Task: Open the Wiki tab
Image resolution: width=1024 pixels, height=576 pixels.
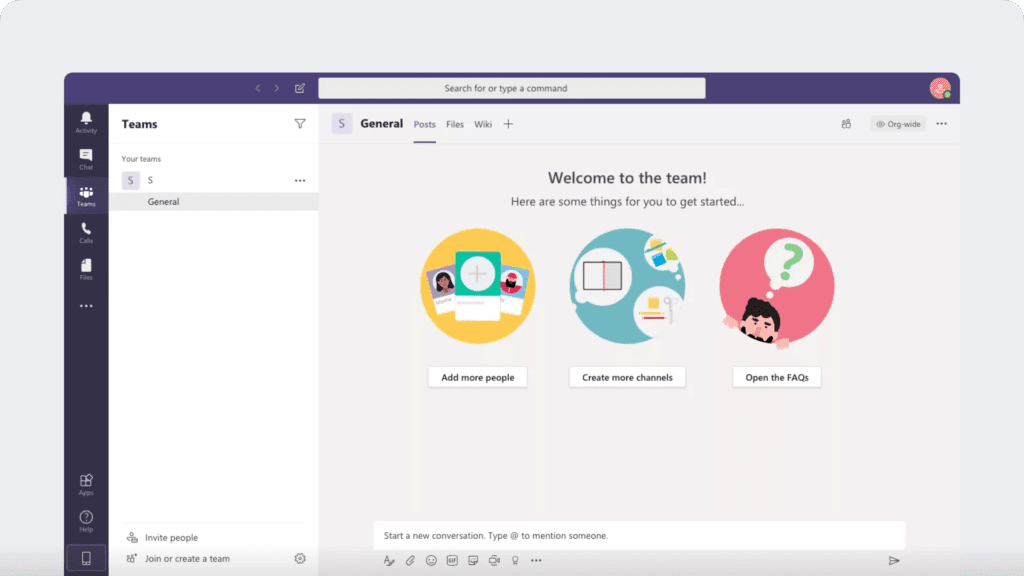Action: pyautogui.click(x=483, y=124)
